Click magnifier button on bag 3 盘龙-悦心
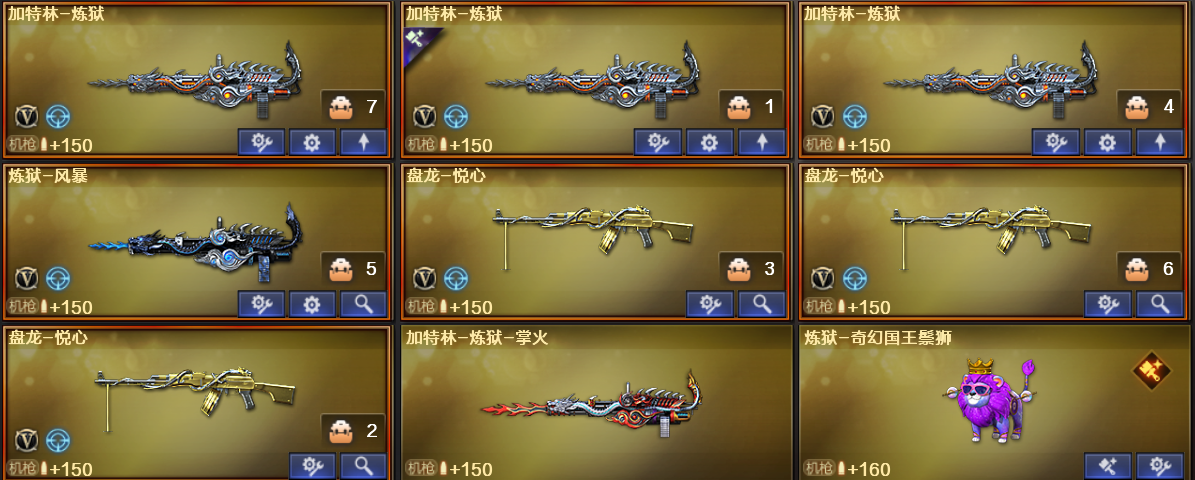The image size is (1195, 480). point(761,304)
